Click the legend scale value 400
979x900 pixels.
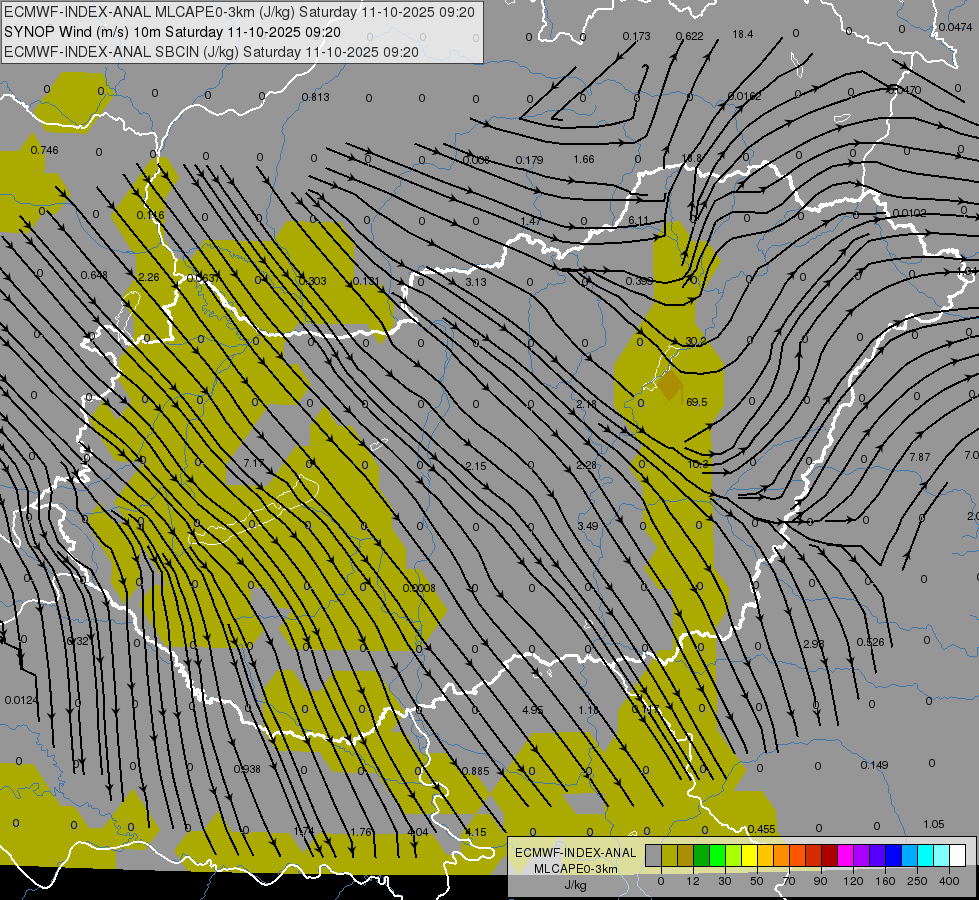949,881
